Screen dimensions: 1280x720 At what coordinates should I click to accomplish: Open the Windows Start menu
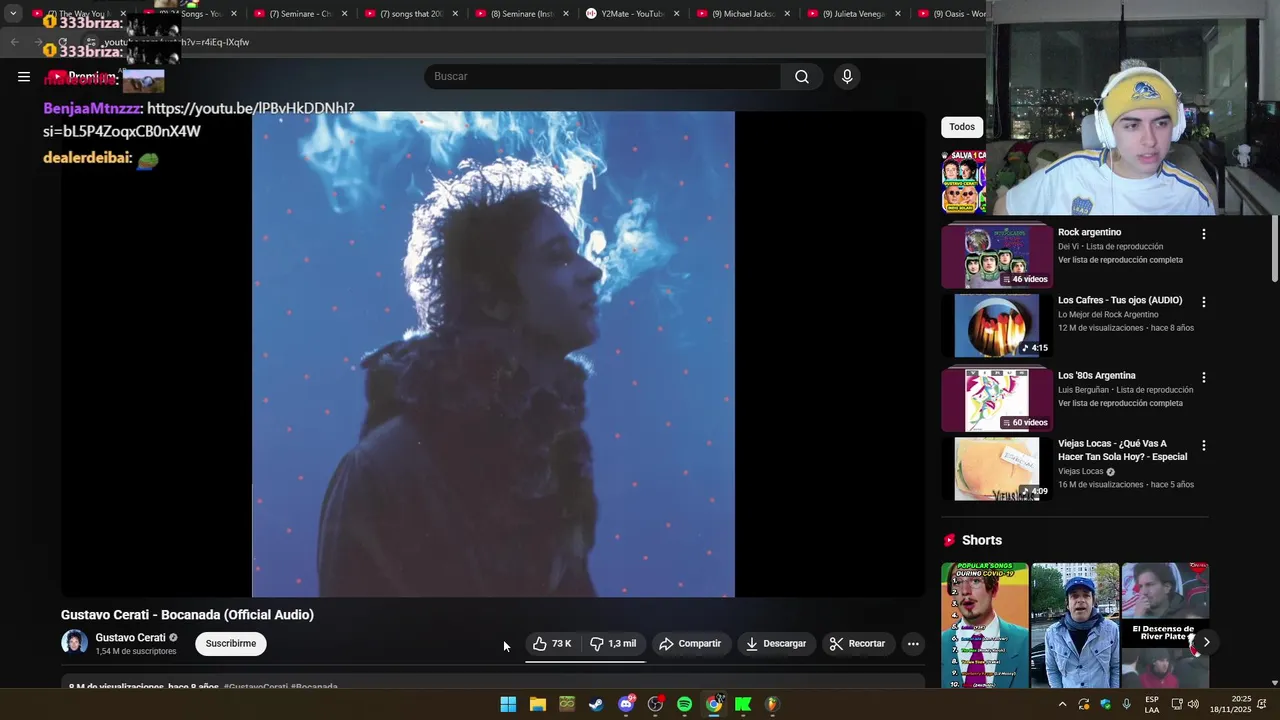click(508, 704)
